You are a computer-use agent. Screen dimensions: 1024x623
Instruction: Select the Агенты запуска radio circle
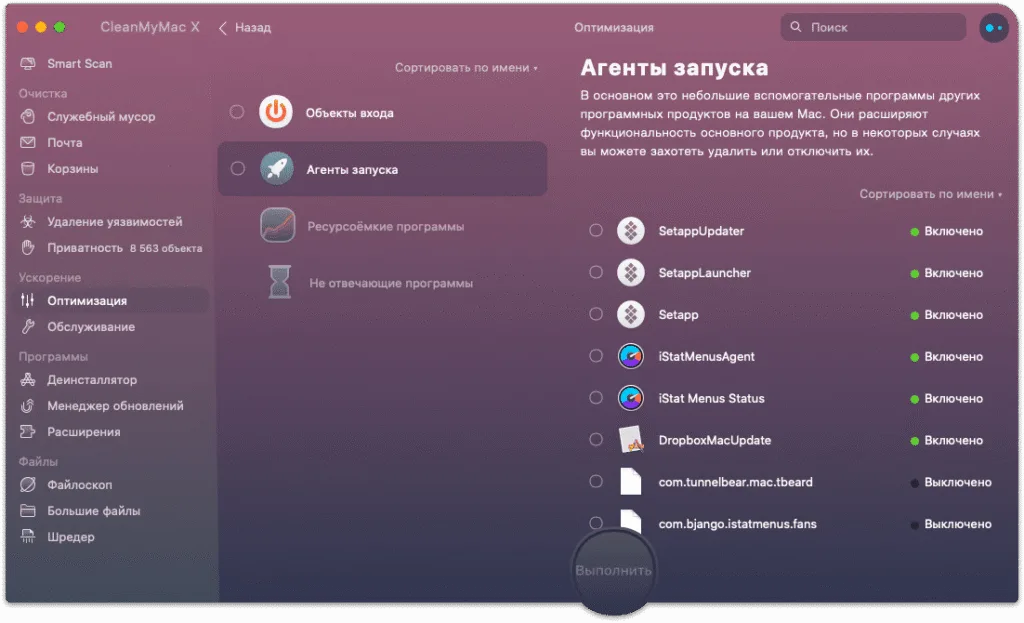pos(238,168)
